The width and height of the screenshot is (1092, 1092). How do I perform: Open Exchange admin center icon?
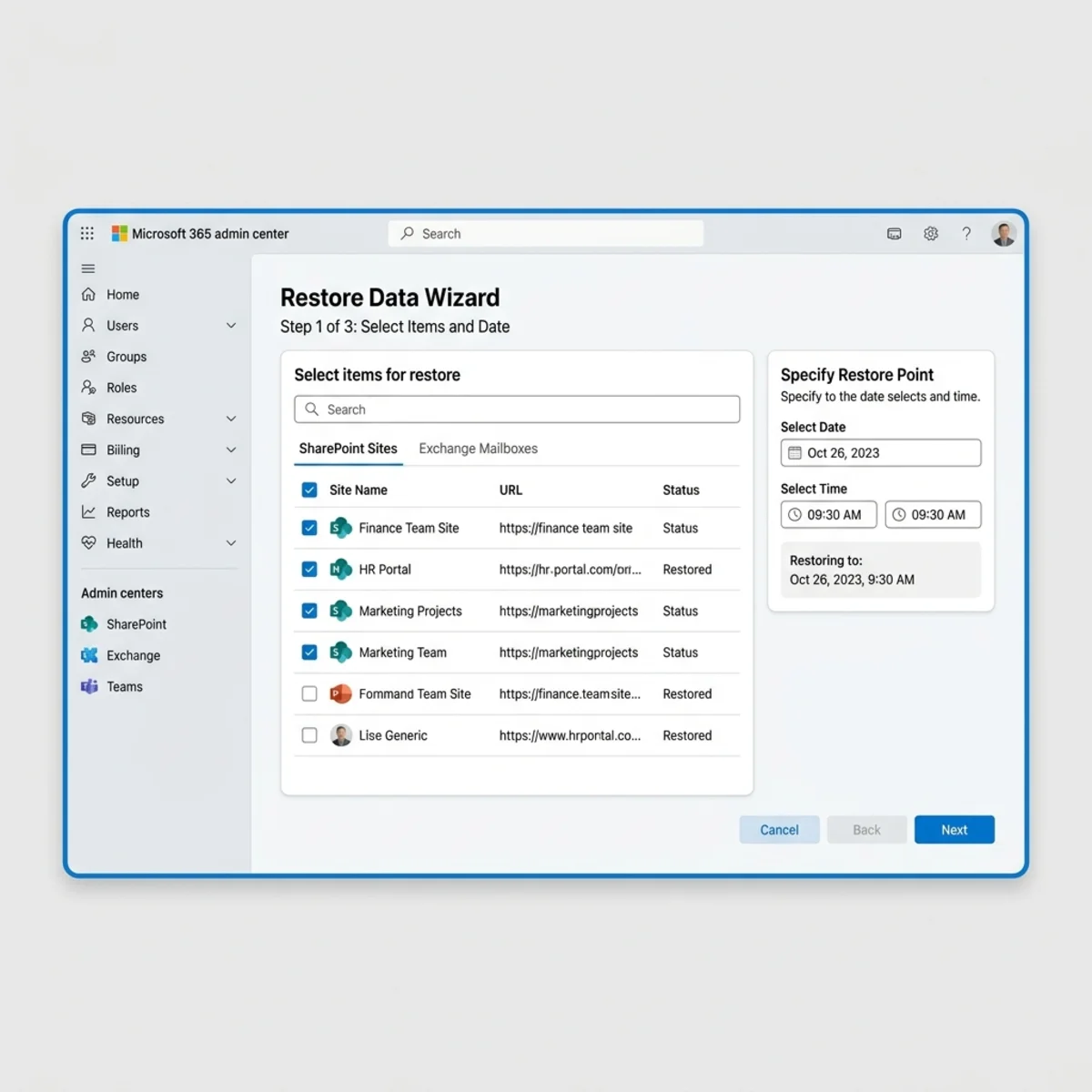89,655
